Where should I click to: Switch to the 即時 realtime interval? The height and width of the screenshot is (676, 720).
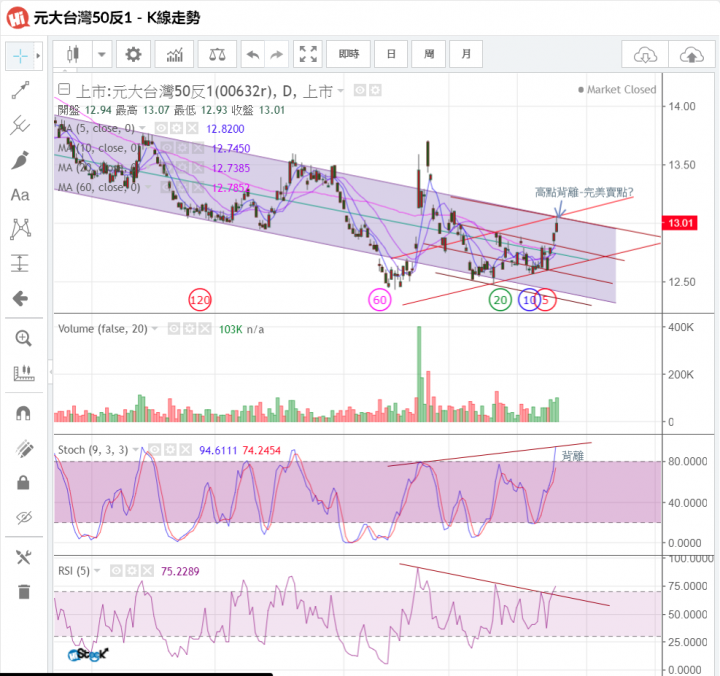pos(349,54)
